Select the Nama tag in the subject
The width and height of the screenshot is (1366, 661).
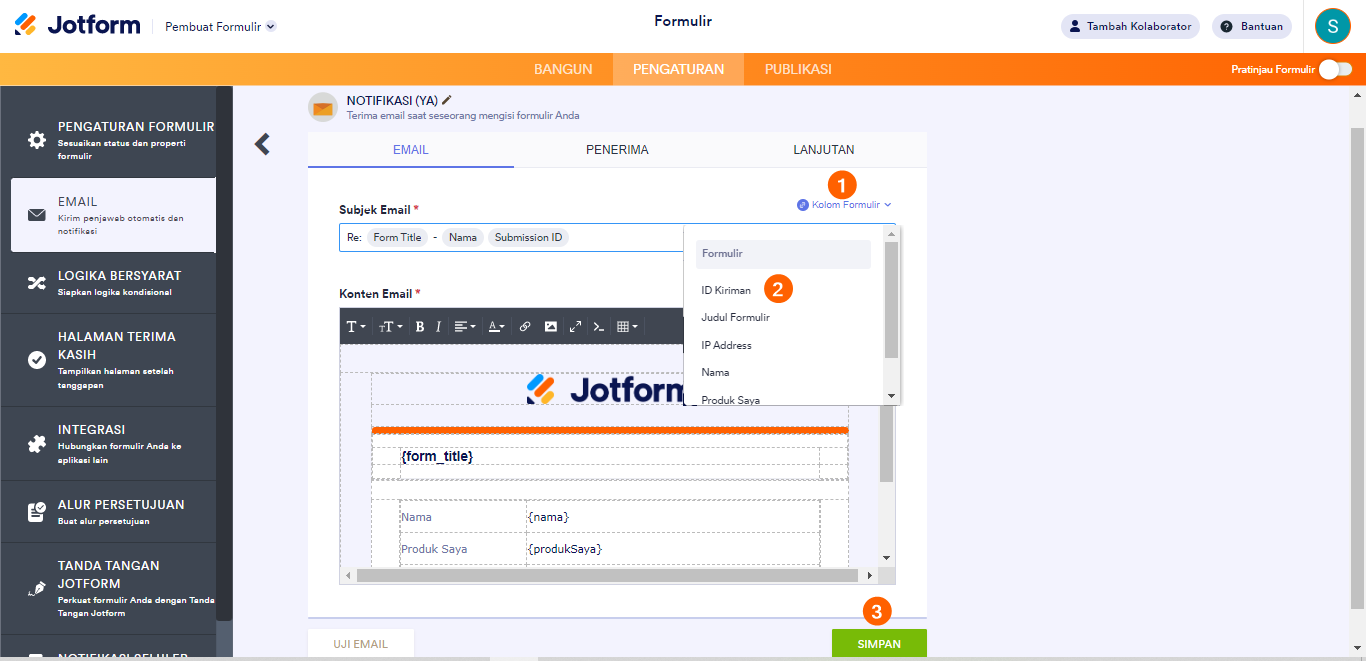point(463,237)
